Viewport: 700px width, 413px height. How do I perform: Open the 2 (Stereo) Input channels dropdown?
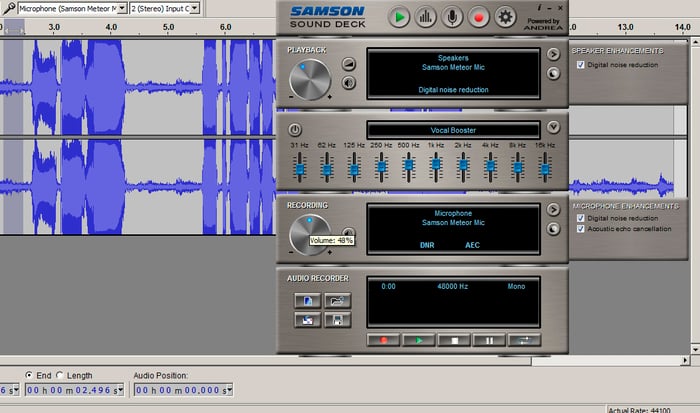[x=195, y=8]
